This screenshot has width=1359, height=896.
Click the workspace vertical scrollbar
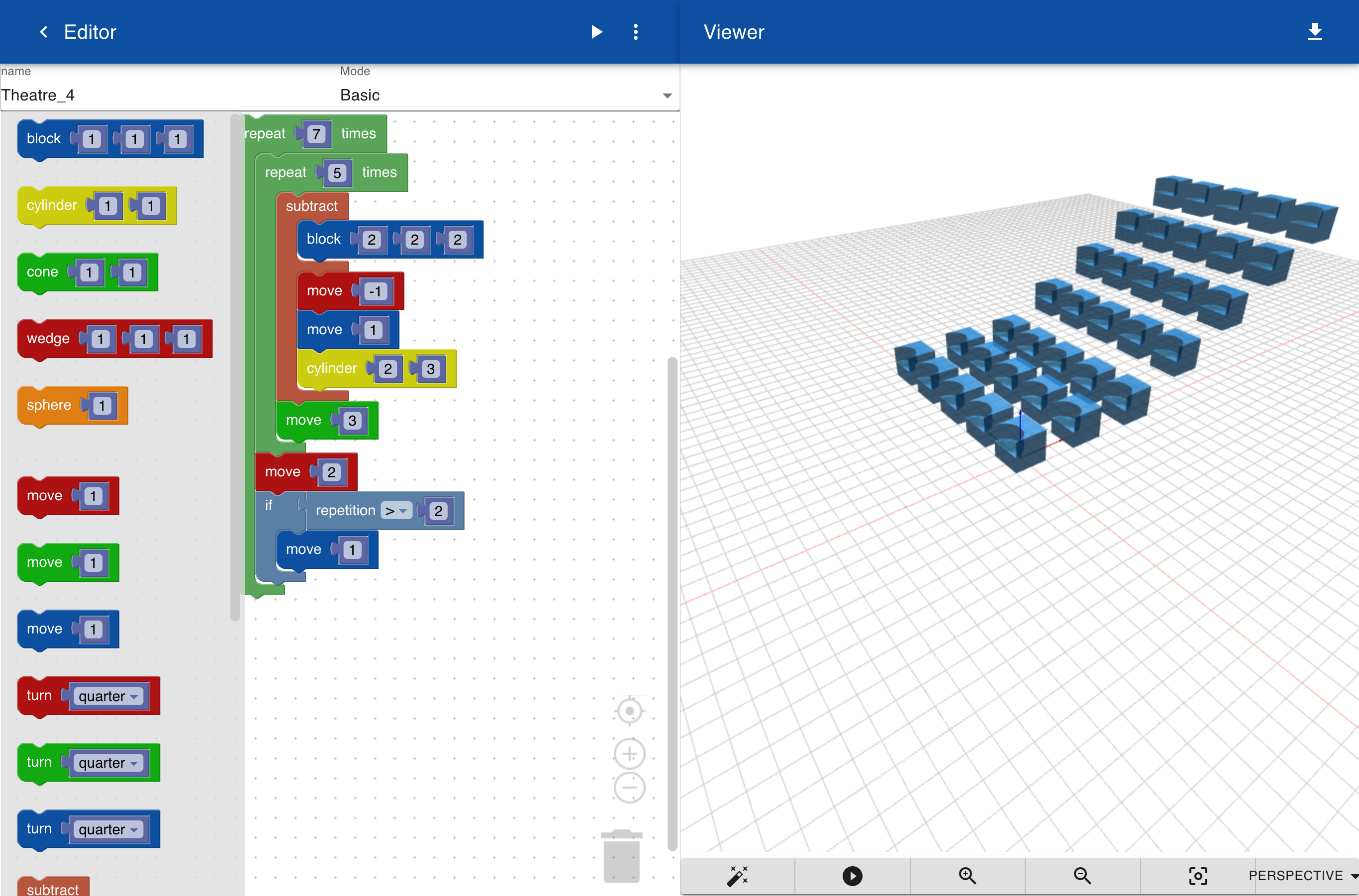(673, 604)
